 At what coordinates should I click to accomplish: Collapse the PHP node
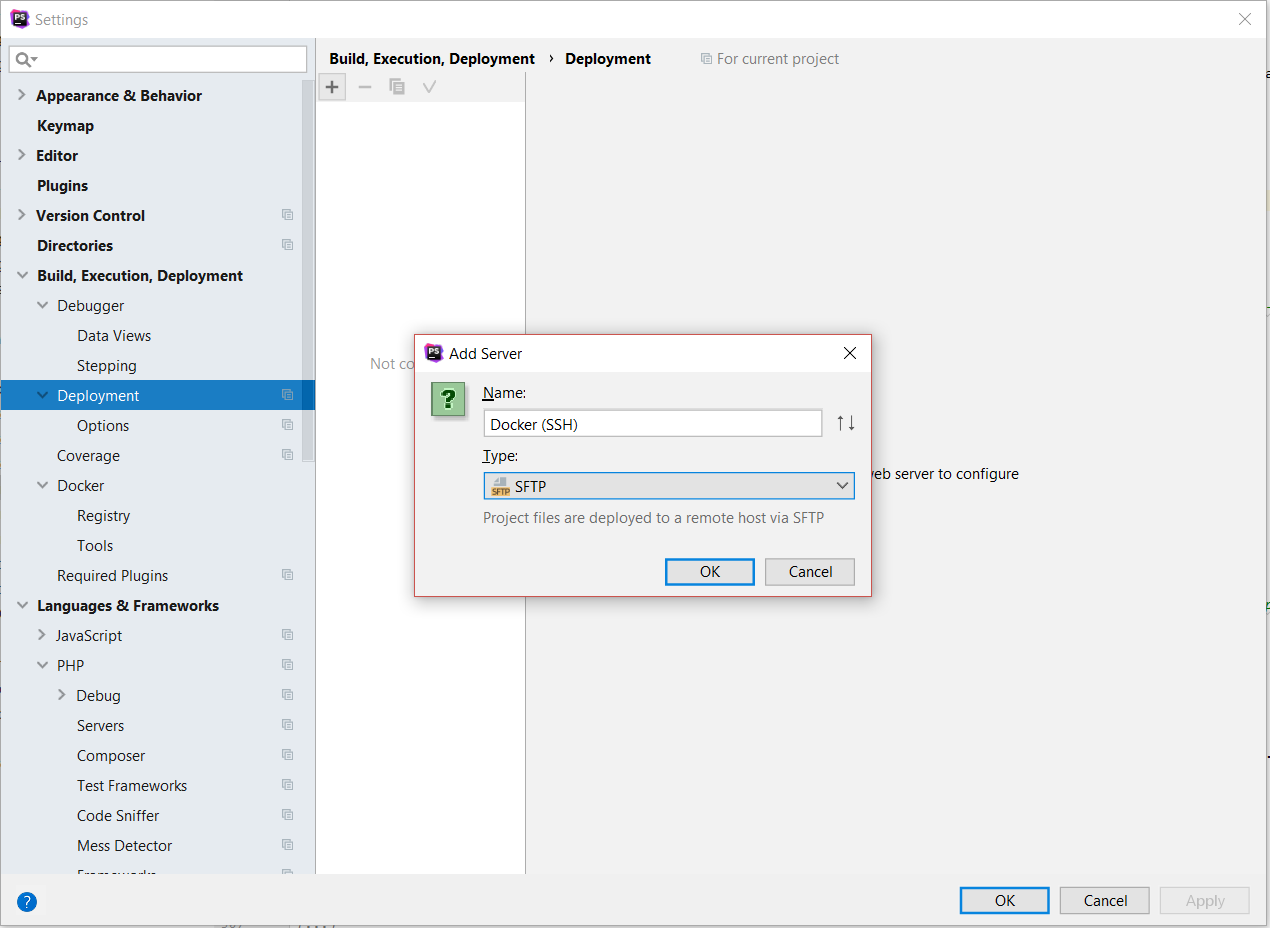pos(42,665)
